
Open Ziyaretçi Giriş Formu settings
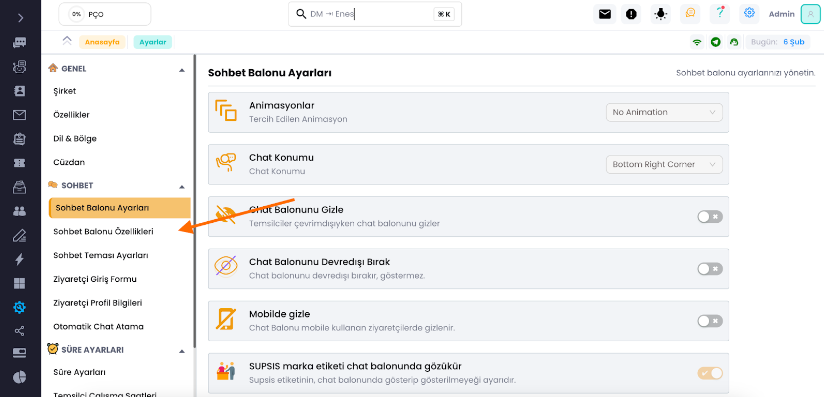tap(95, 279)
